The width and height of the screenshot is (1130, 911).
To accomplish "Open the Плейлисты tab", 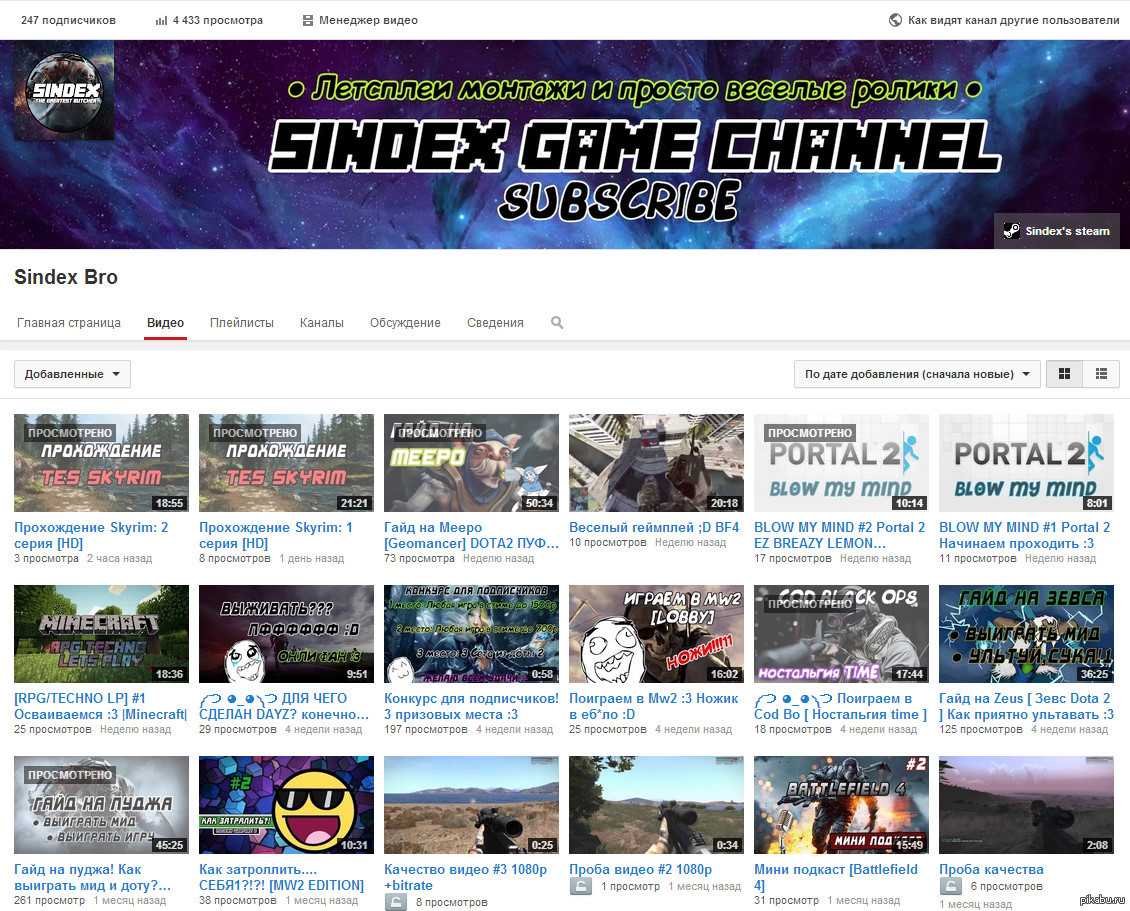I will click(241, 323).
